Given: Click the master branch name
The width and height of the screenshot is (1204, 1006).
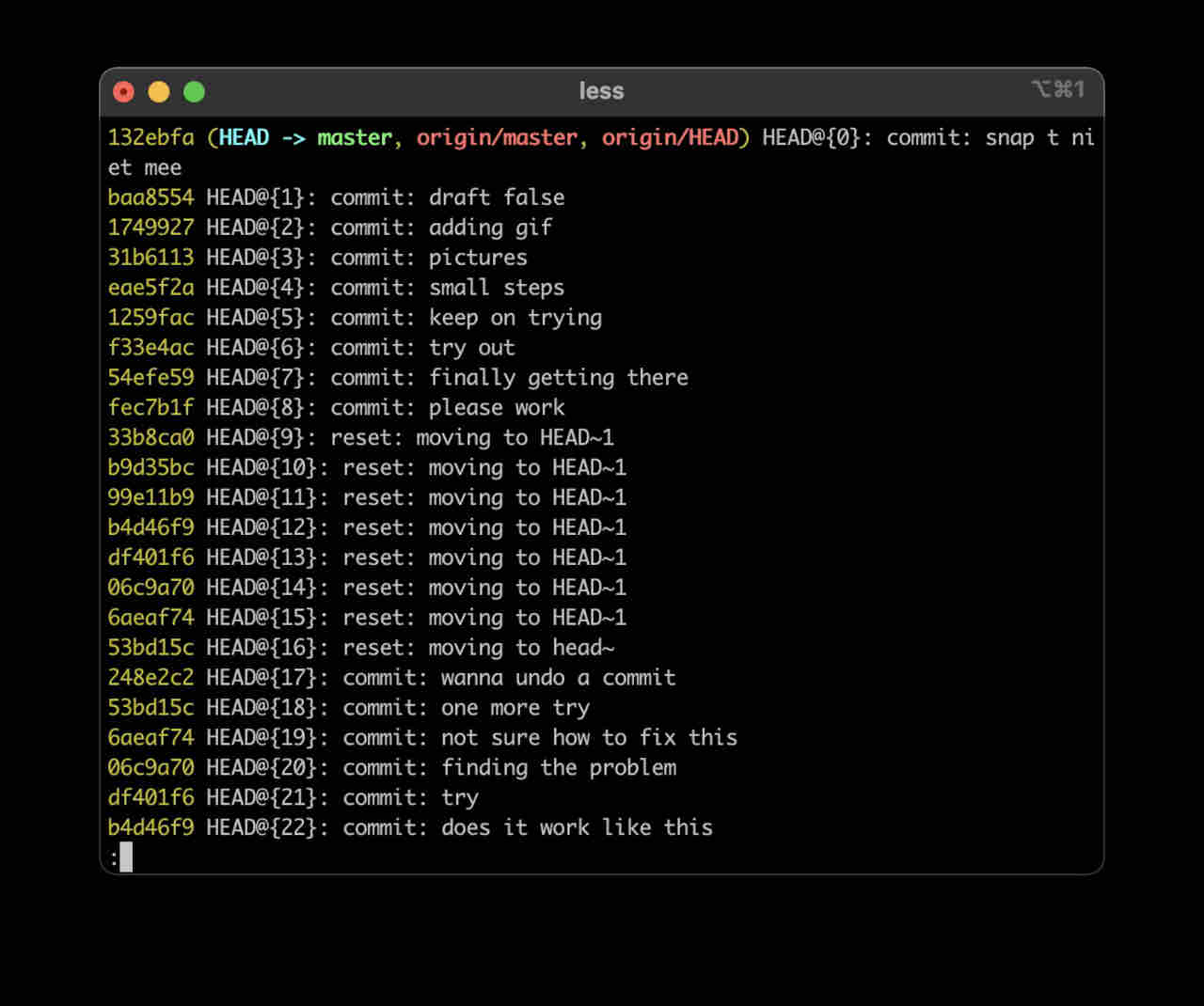Looking at the screenshot, I should (354, 137).
